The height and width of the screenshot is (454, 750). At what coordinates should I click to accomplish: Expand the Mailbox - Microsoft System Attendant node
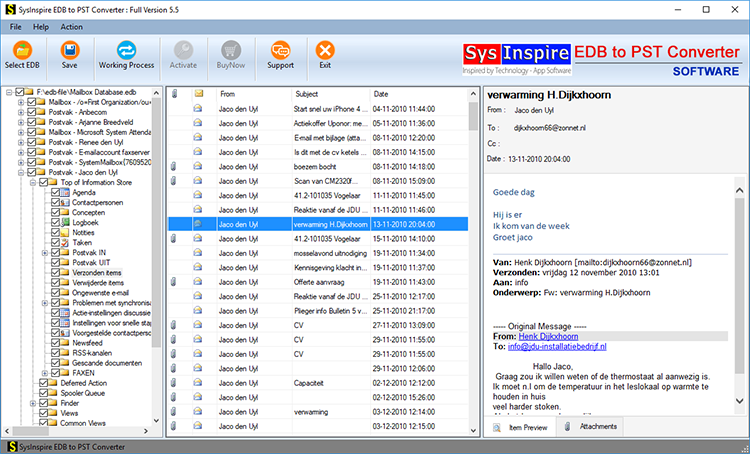click(21, 132)
